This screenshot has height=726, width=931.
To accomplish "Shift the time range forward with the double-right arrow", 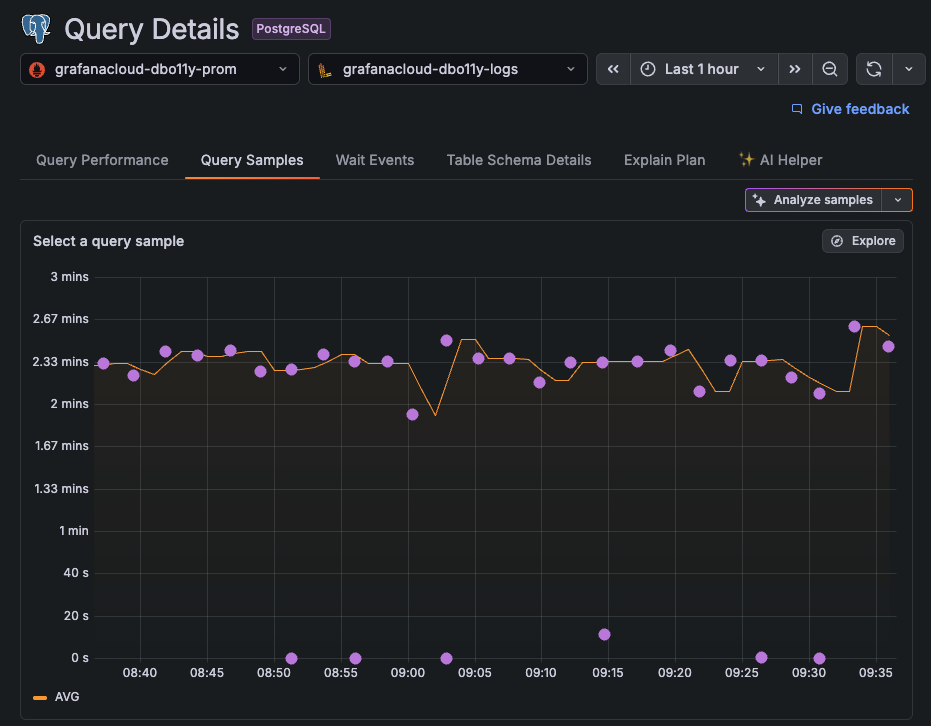I will pos(795,68).
